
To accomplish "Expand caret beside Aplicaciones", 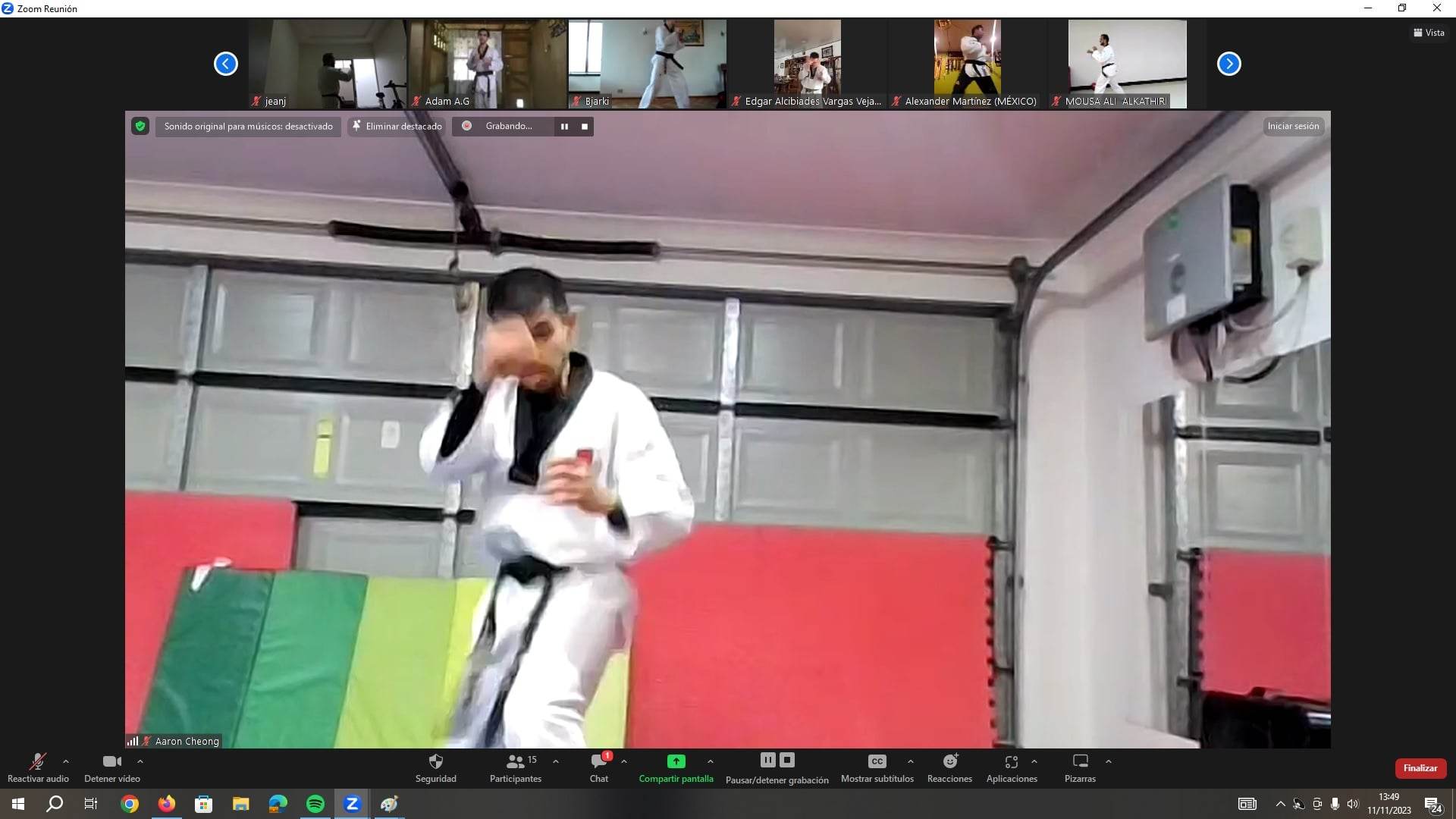I will pyautogui.click(x=1034, y=761).
